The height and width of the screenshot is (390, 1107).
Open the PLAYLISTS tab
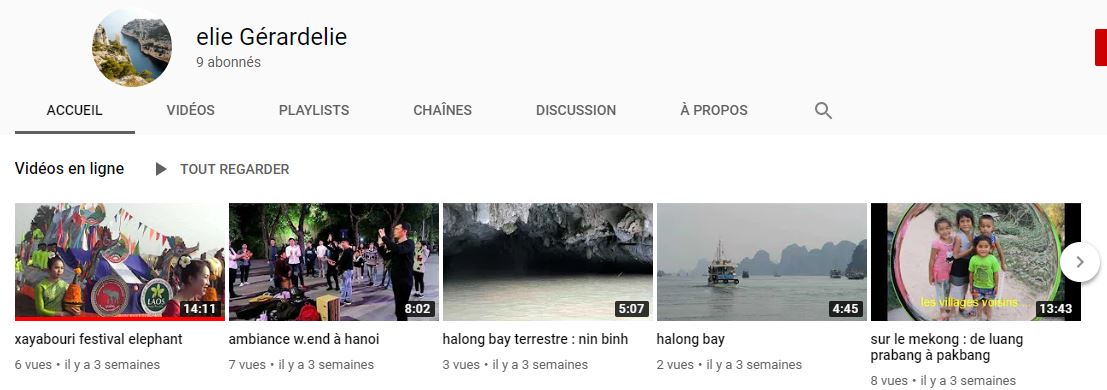click(314, 110)
